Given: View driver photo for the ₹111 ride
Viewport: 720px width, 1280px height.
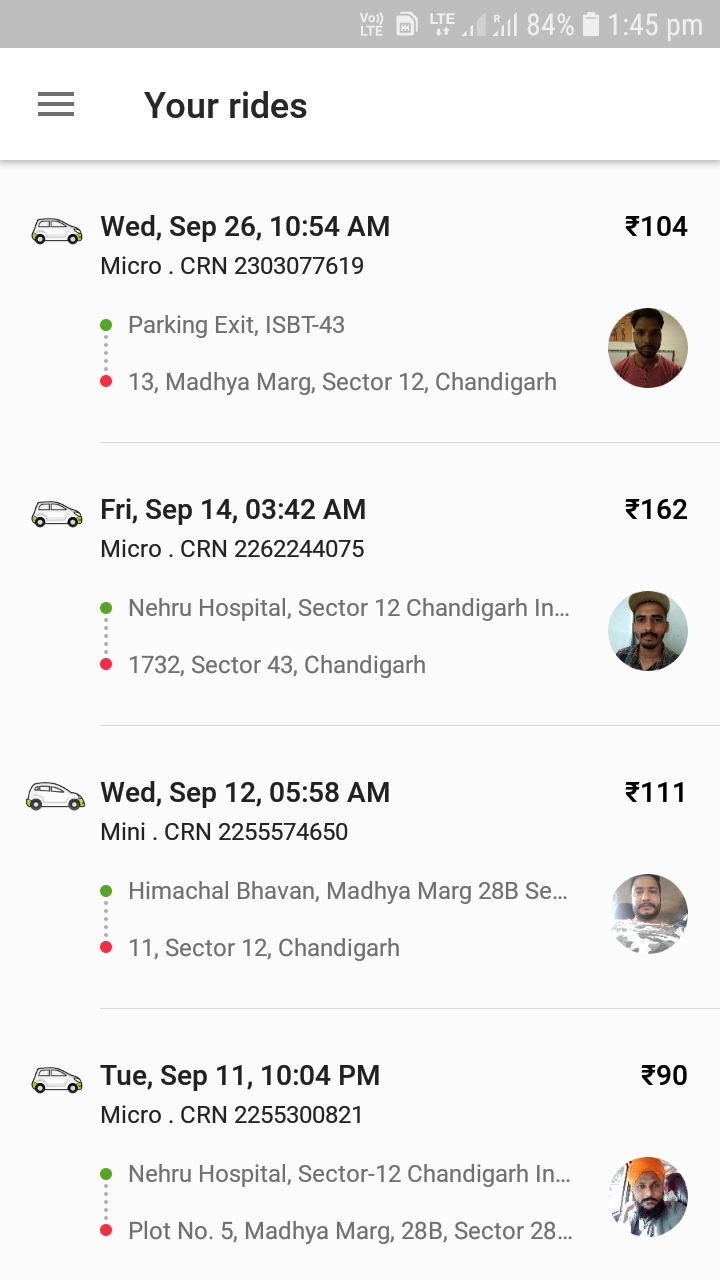Looking at the screenshot, I should click(647, 914).
